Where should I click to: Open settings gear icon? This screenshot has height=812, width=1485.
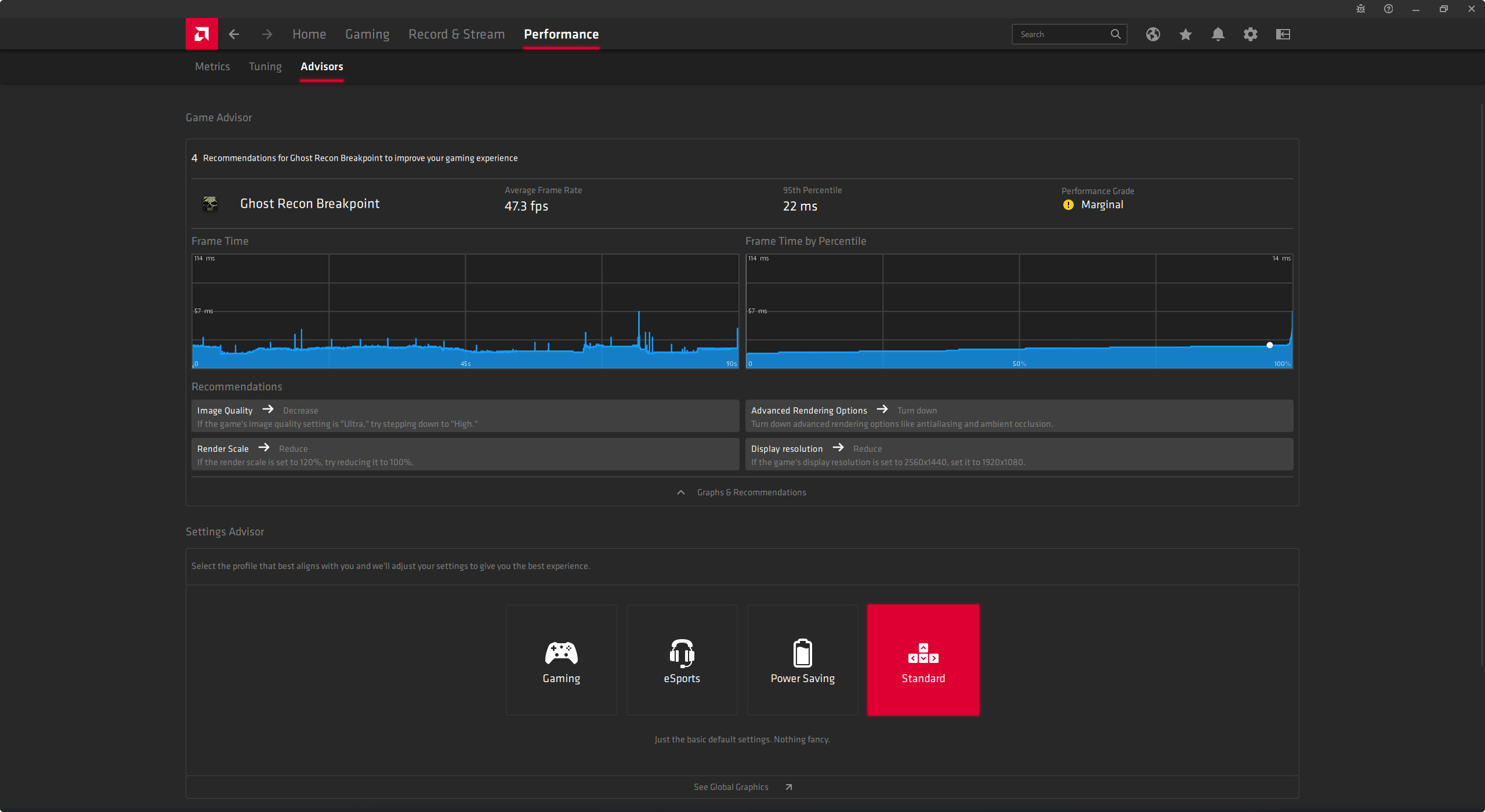click(x=1251, y=34)
